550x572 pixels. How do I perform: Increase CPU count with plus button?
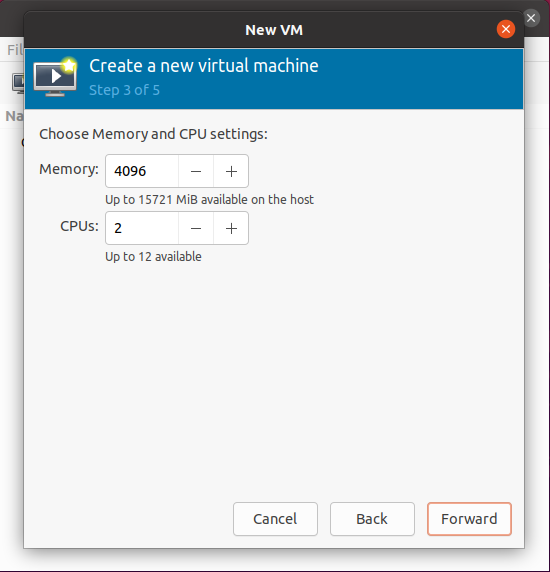pyautogui.click(x=231, y=228)
